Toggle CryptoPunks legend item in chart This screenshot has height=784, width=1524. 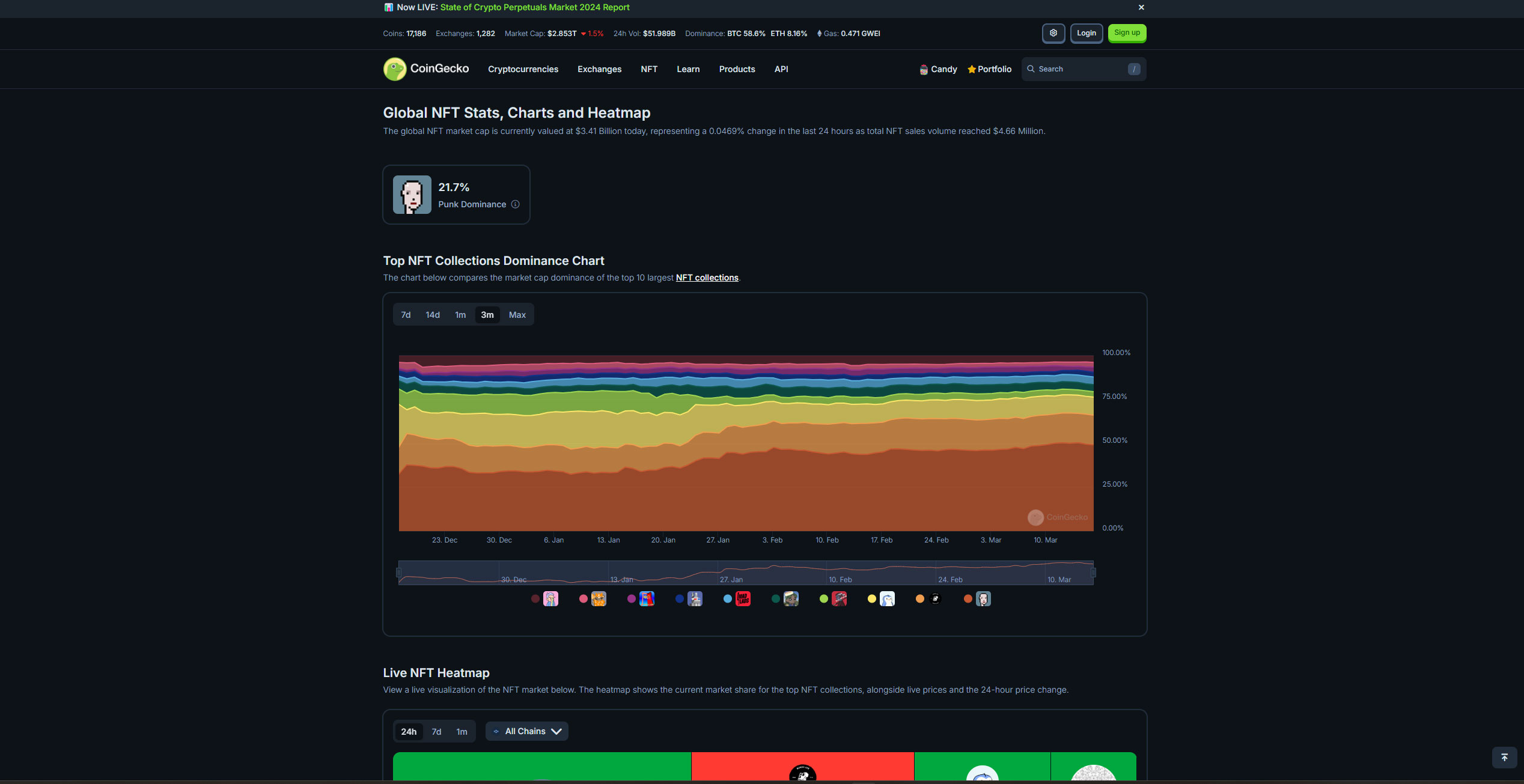pos(983,598)
